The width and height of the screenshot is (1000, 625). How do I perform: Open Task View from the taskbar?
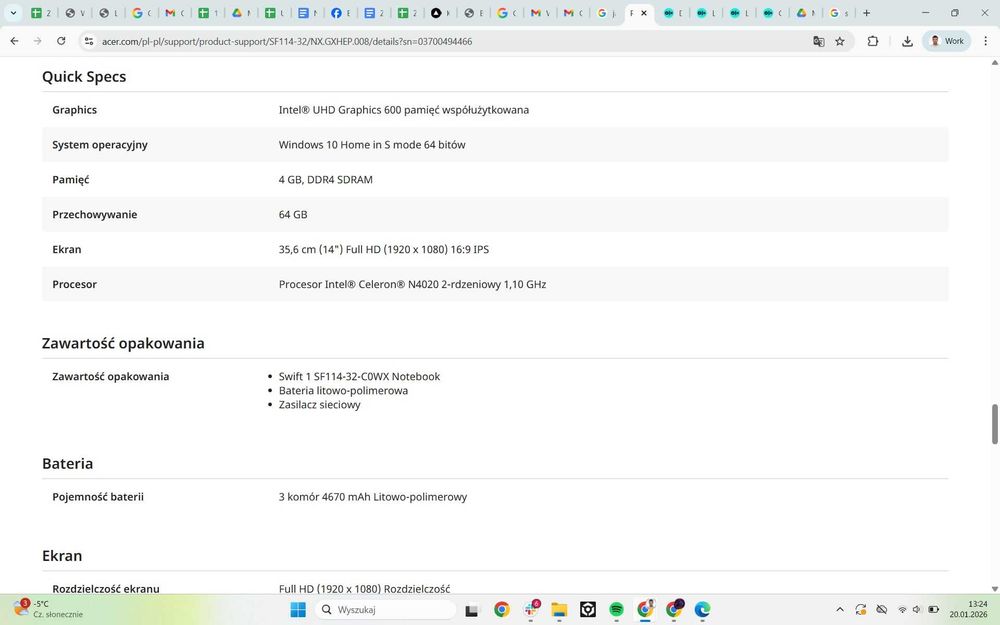click(471, 610)
